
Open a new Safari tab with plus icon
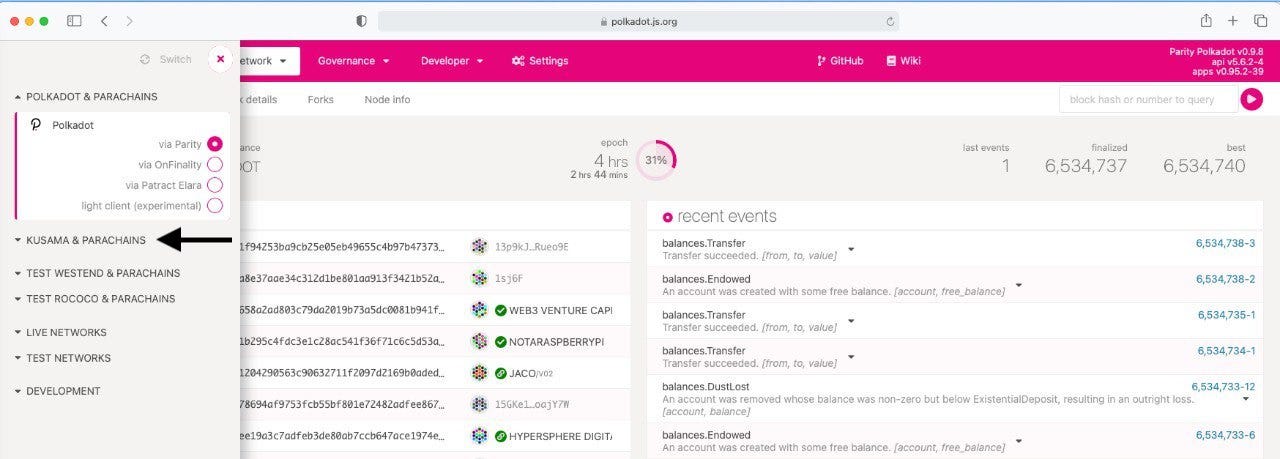pos(1233,21)
